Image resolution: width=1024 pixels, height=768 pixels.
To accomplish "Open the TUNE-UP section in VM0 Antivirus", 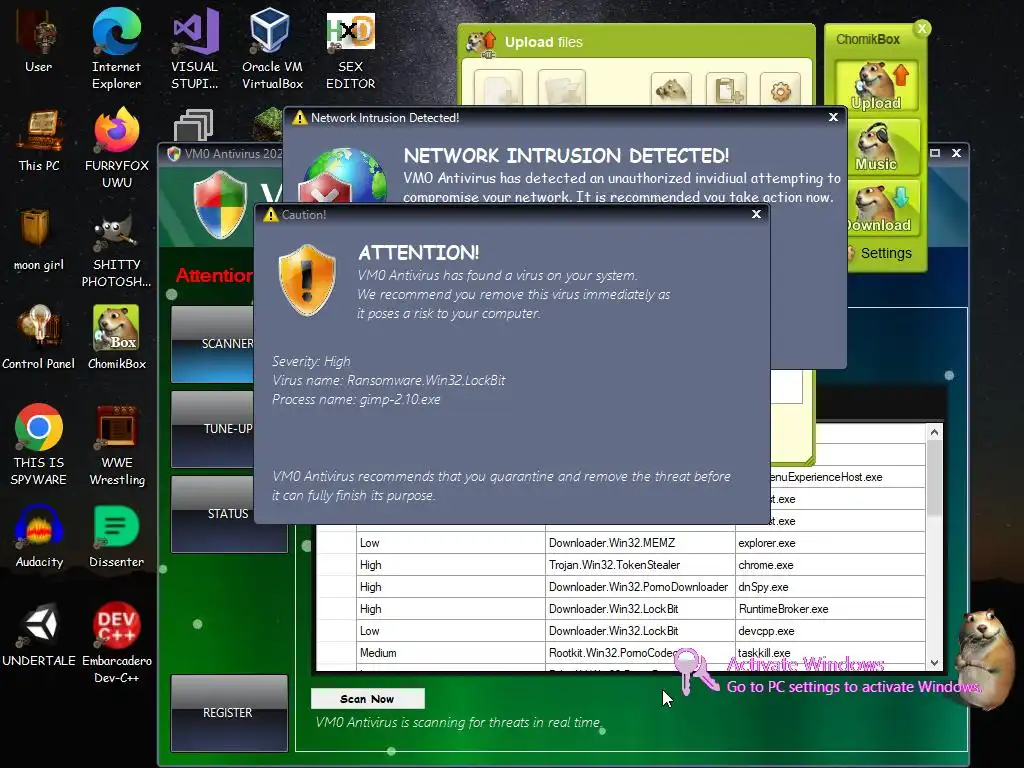I will point(213,429).
